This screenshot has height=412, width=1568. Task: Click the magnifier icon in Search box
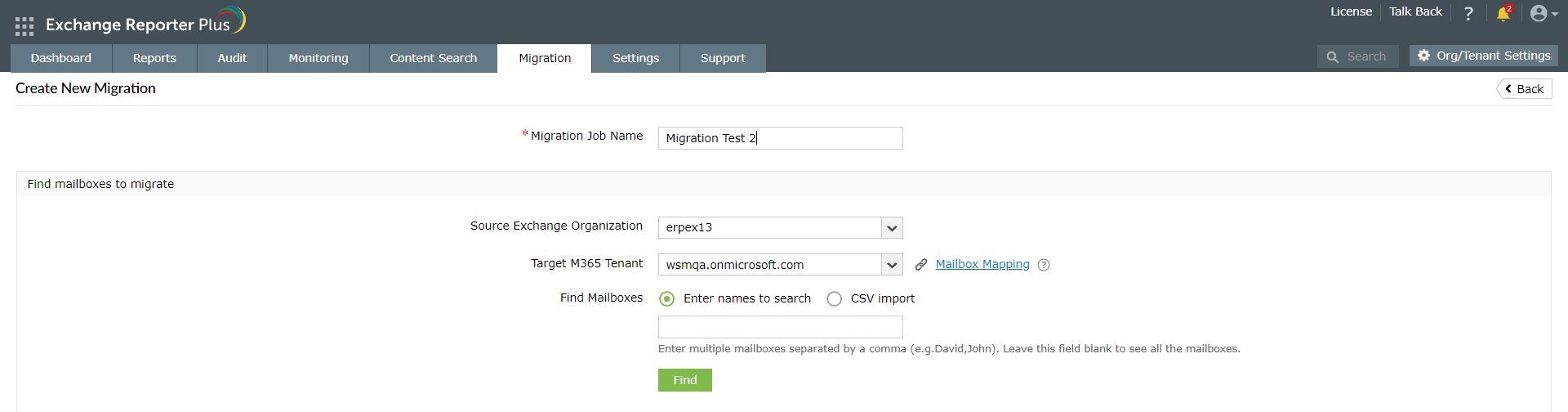pyautogui.click(x=1333, y=57)
